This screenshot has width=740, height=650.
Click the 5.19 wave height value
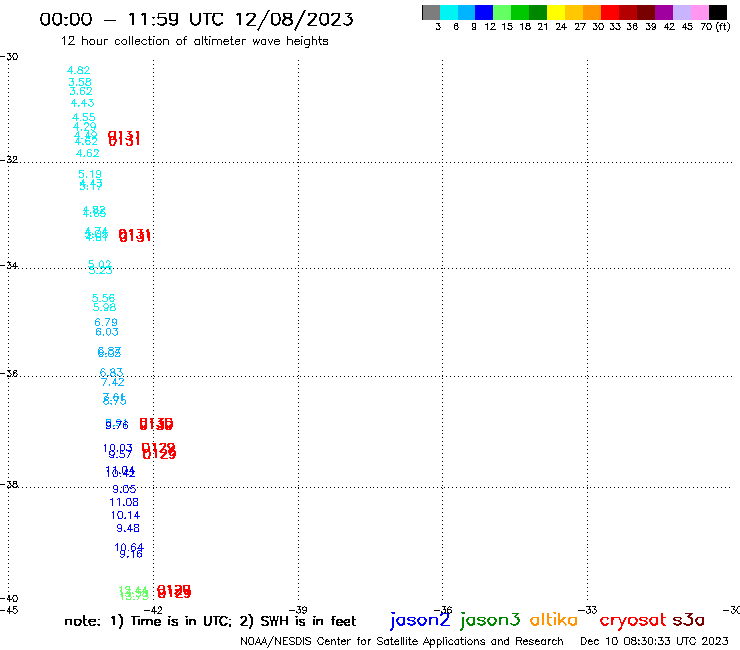click(90, 174)
